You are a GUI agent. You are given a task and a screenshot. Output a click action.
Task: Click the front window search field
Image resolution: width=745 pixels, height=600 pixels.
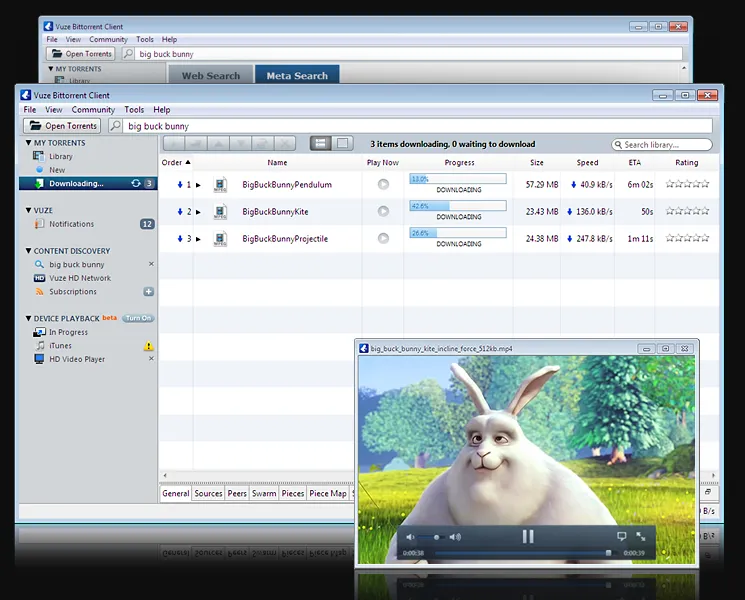418,126
